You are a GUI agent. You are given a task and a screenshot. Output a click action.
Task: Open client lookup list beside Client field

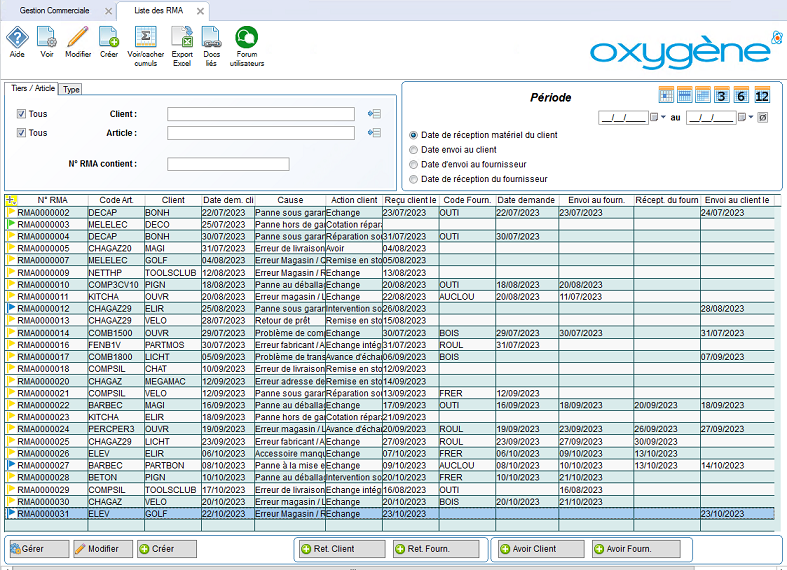click(374, 114)
